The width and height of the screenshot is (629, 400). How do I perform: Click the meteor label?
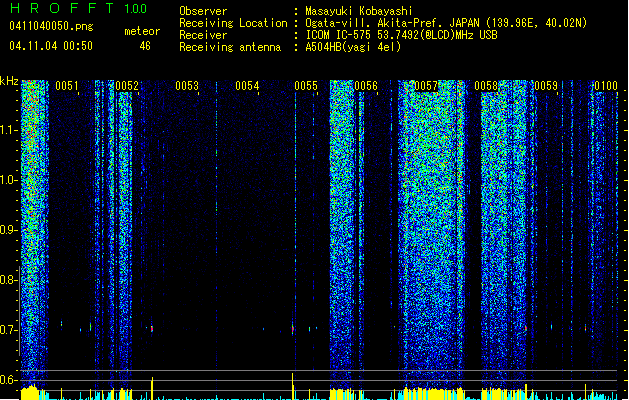142,31
